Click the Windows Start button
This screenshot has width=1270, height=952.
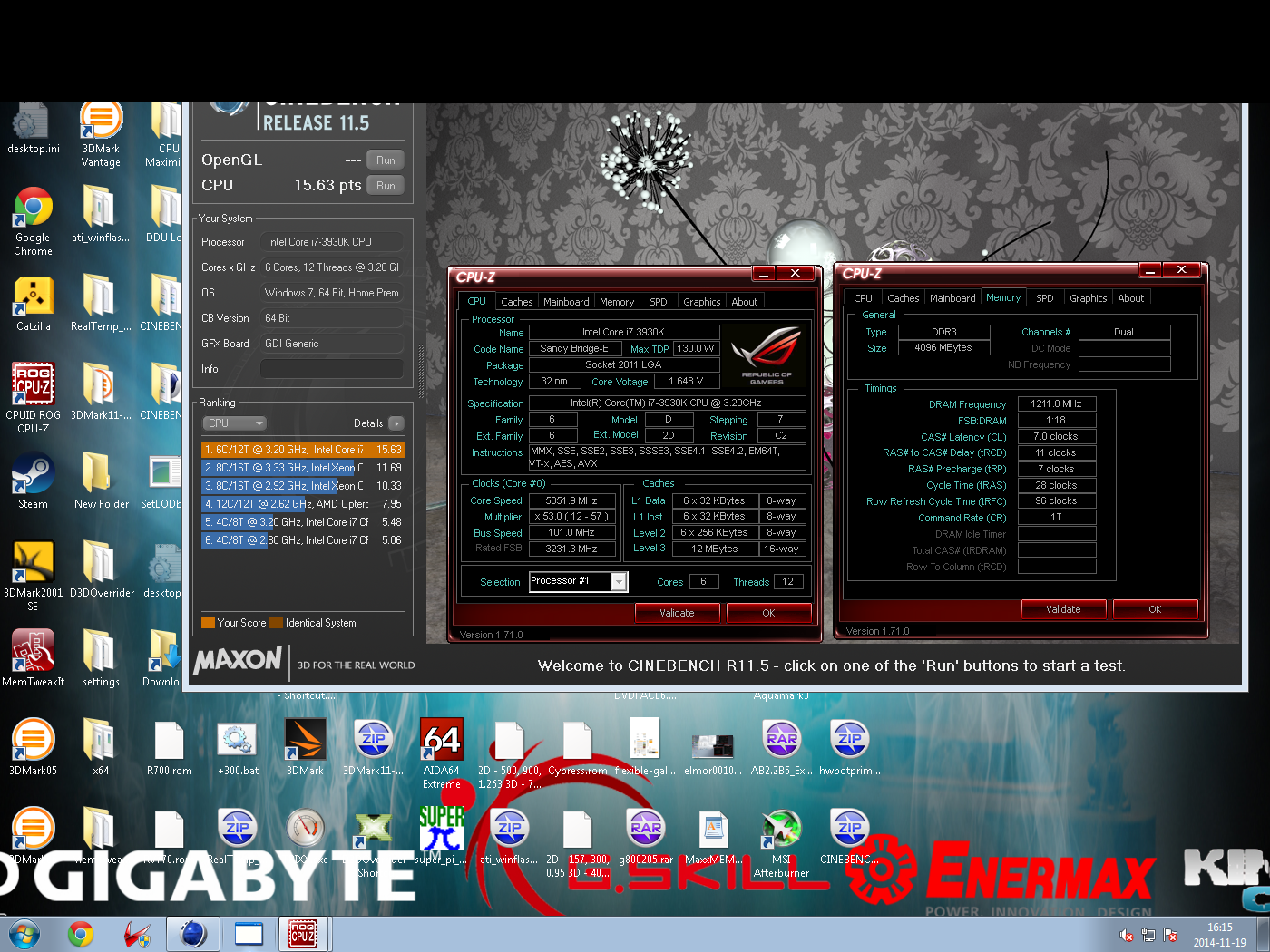[x=24, y=934]
